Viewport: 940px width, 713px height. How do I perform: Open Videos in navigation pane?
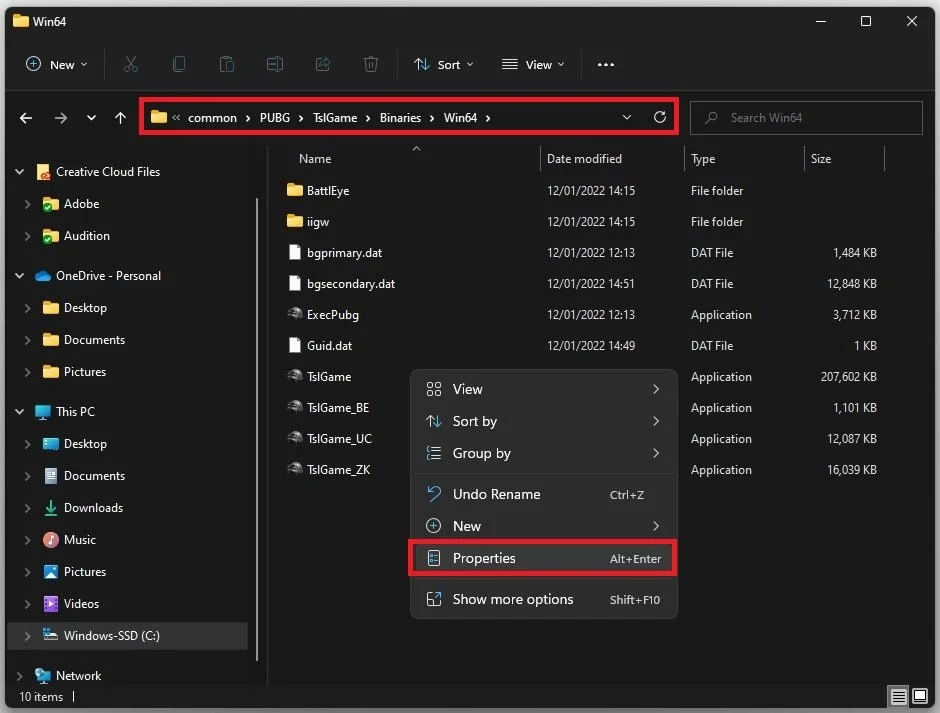[81, 604]
